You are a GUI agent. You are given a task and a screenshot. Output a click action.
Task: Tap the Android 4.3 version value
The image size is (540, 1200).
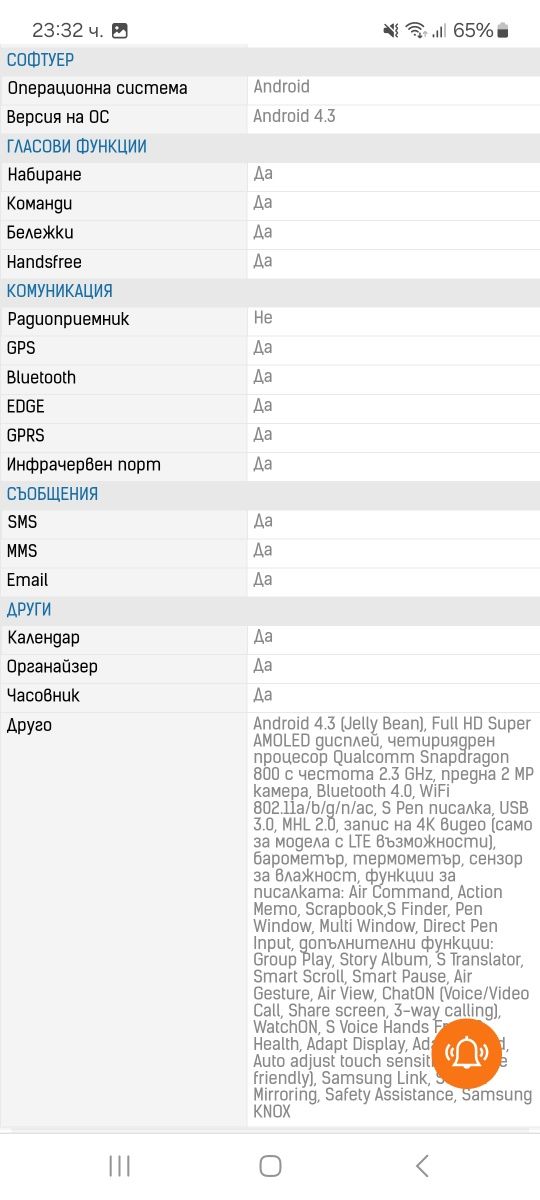click(x=294, y=116)
